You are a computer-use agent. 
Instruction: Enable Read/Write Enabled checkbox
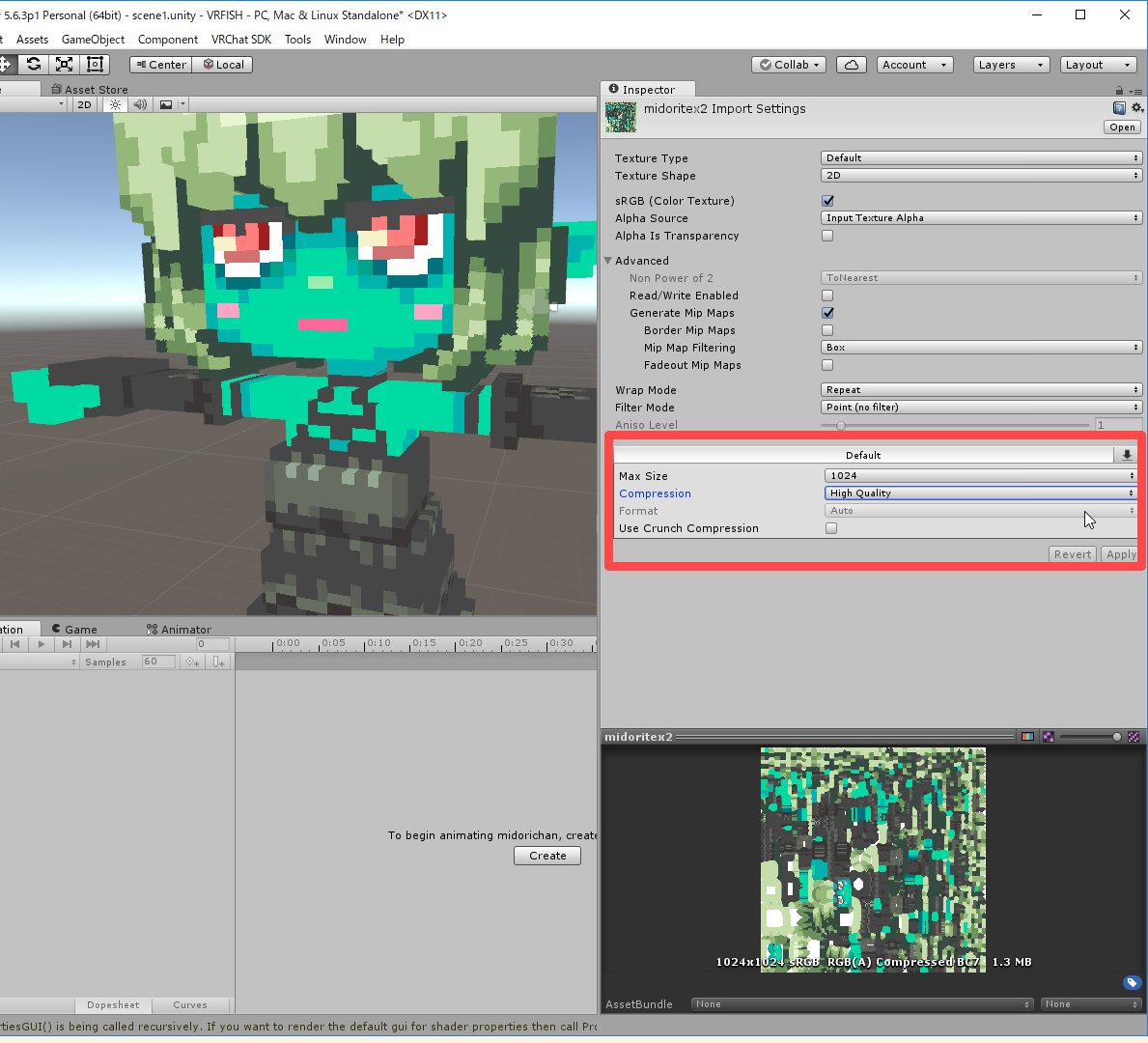(x=827, y=296)
